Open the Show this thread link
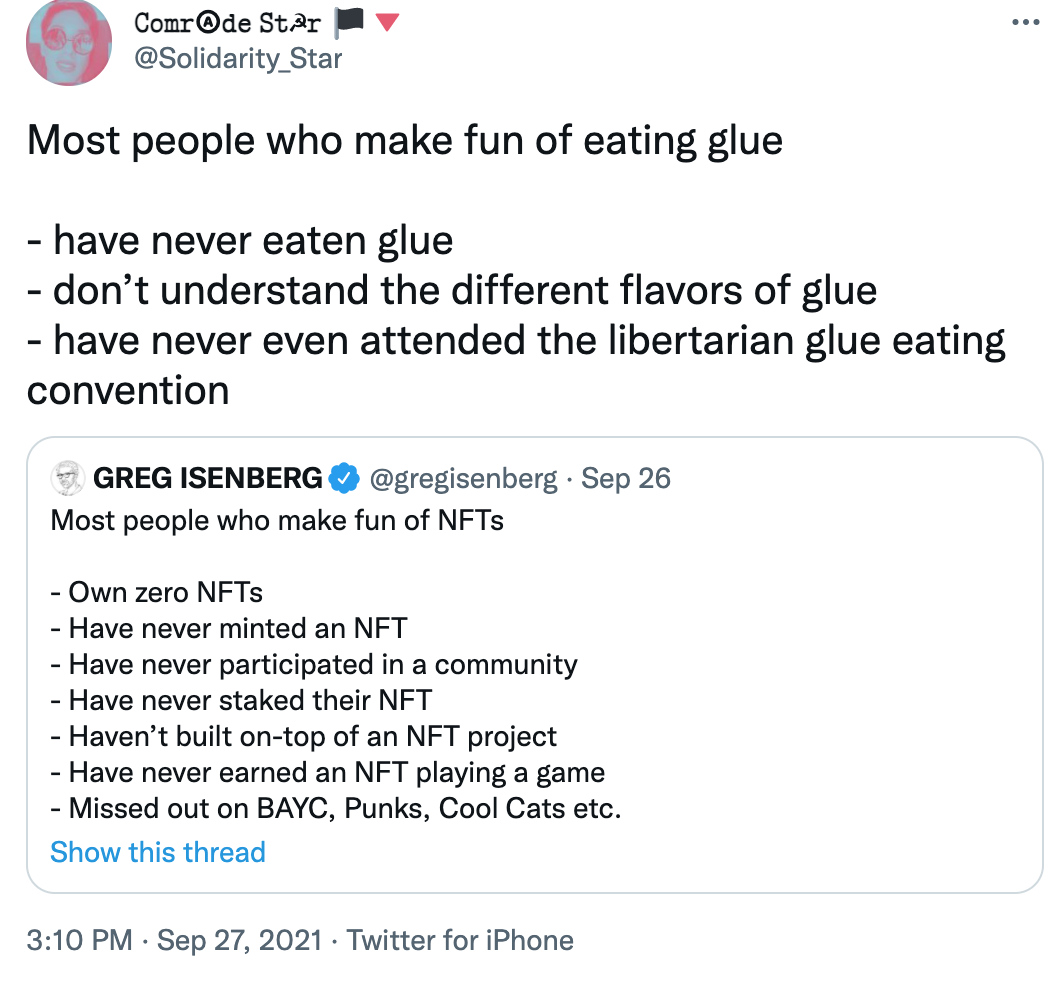This screenshot has width=1058, height=986. (x=157, y=852)
